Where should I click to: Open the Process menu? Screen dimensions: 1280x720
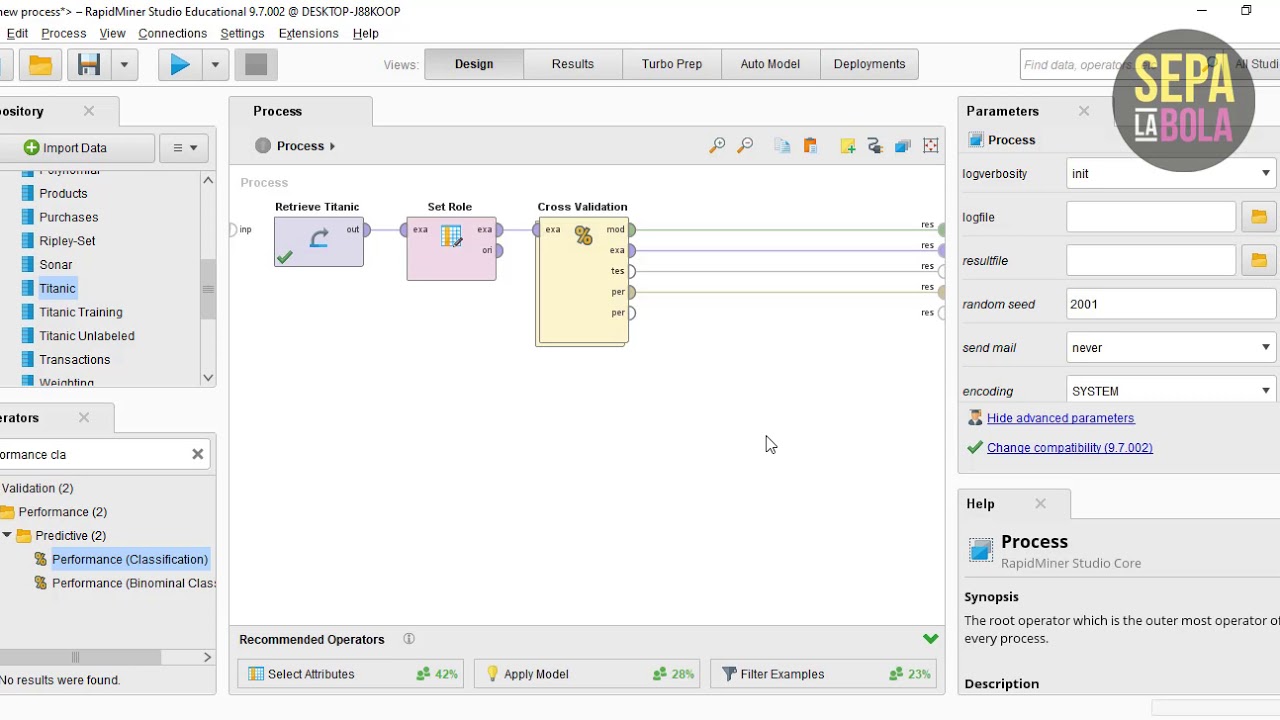tap(64, 33)
